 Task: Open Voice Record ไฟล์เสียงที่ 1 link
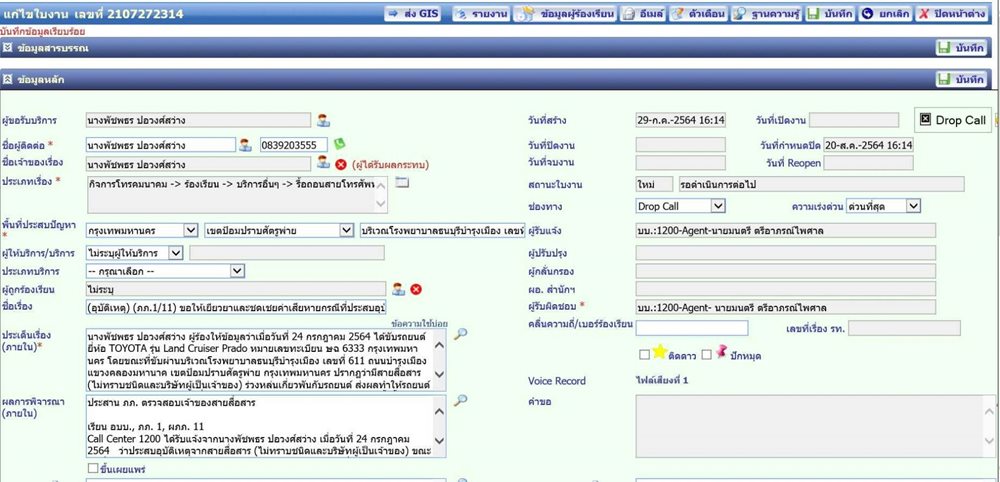coord(658,381)
